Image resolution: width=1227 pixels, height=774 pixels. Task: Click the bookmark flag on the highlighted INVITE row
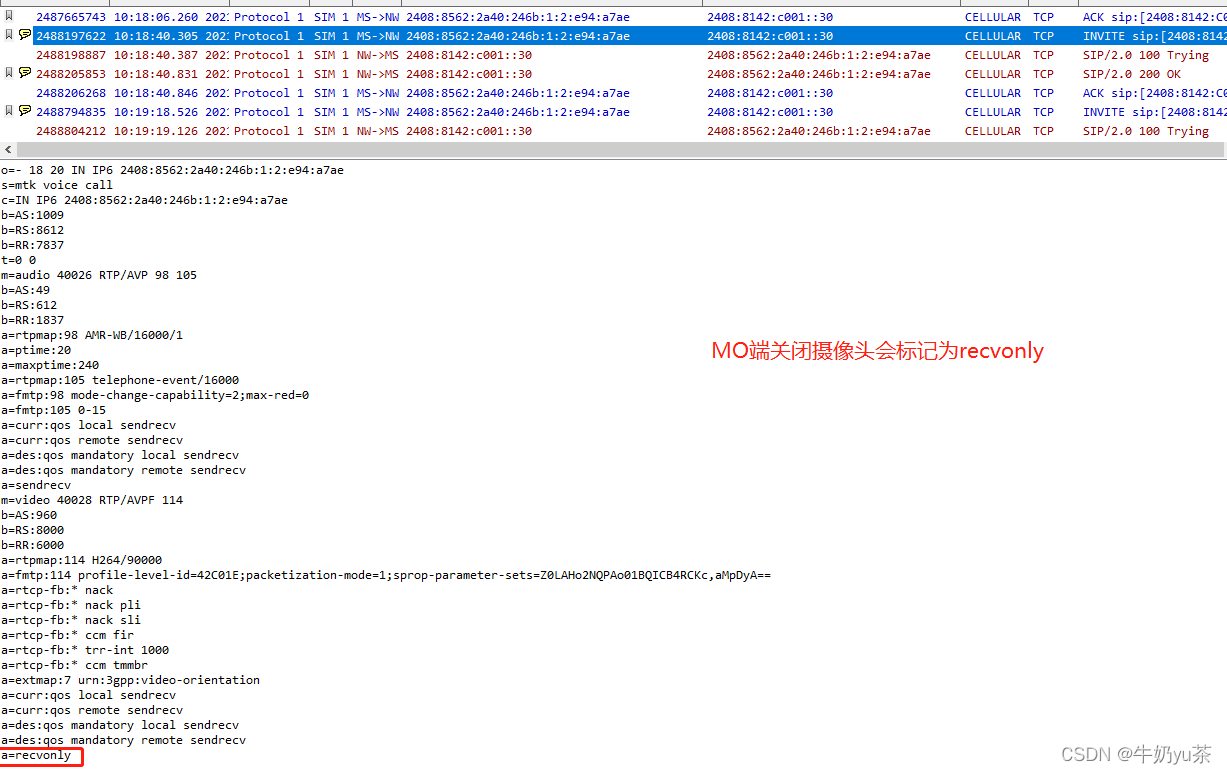[9, 35]
